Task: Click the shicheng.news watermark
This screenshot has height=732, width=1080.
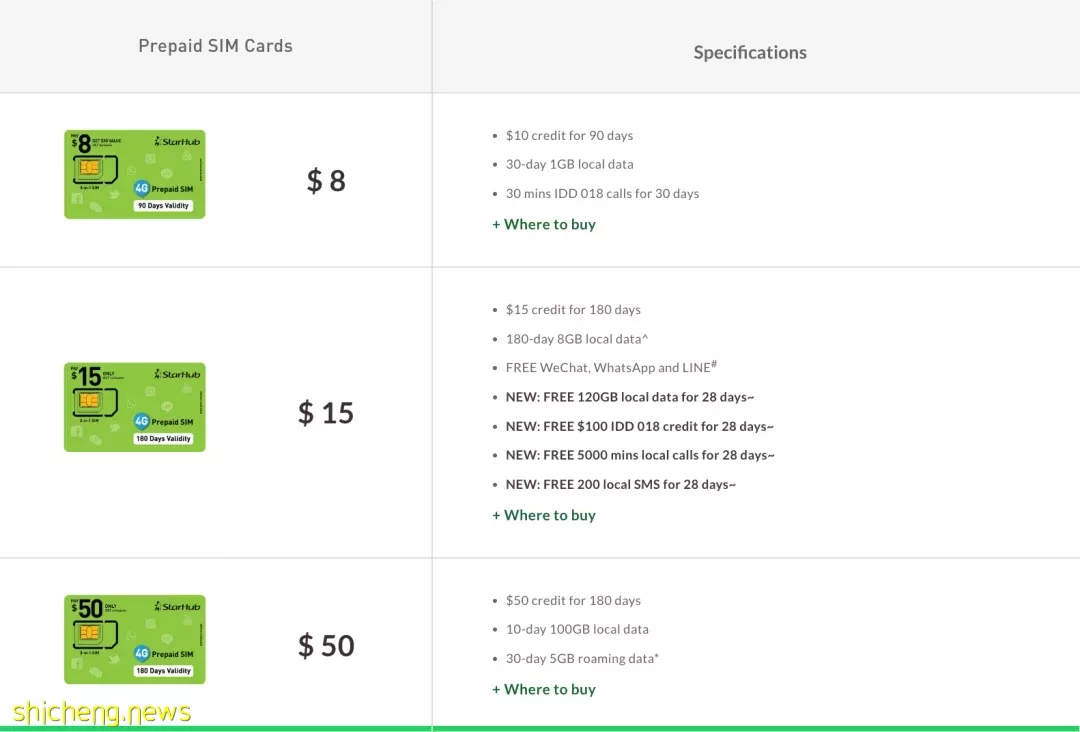Action: point(101,712)
